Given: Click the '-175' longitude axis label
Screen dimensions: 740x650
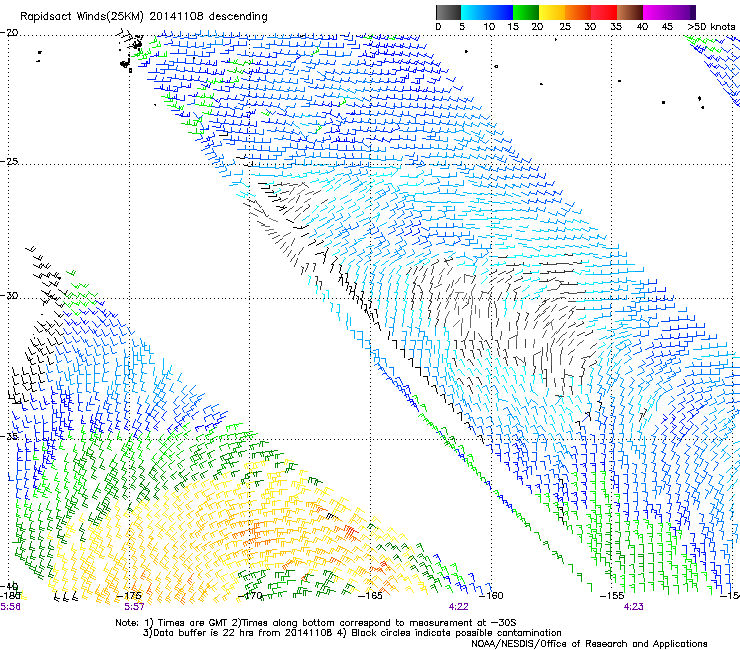Looking at the screenshot, I should coord(129,596).
